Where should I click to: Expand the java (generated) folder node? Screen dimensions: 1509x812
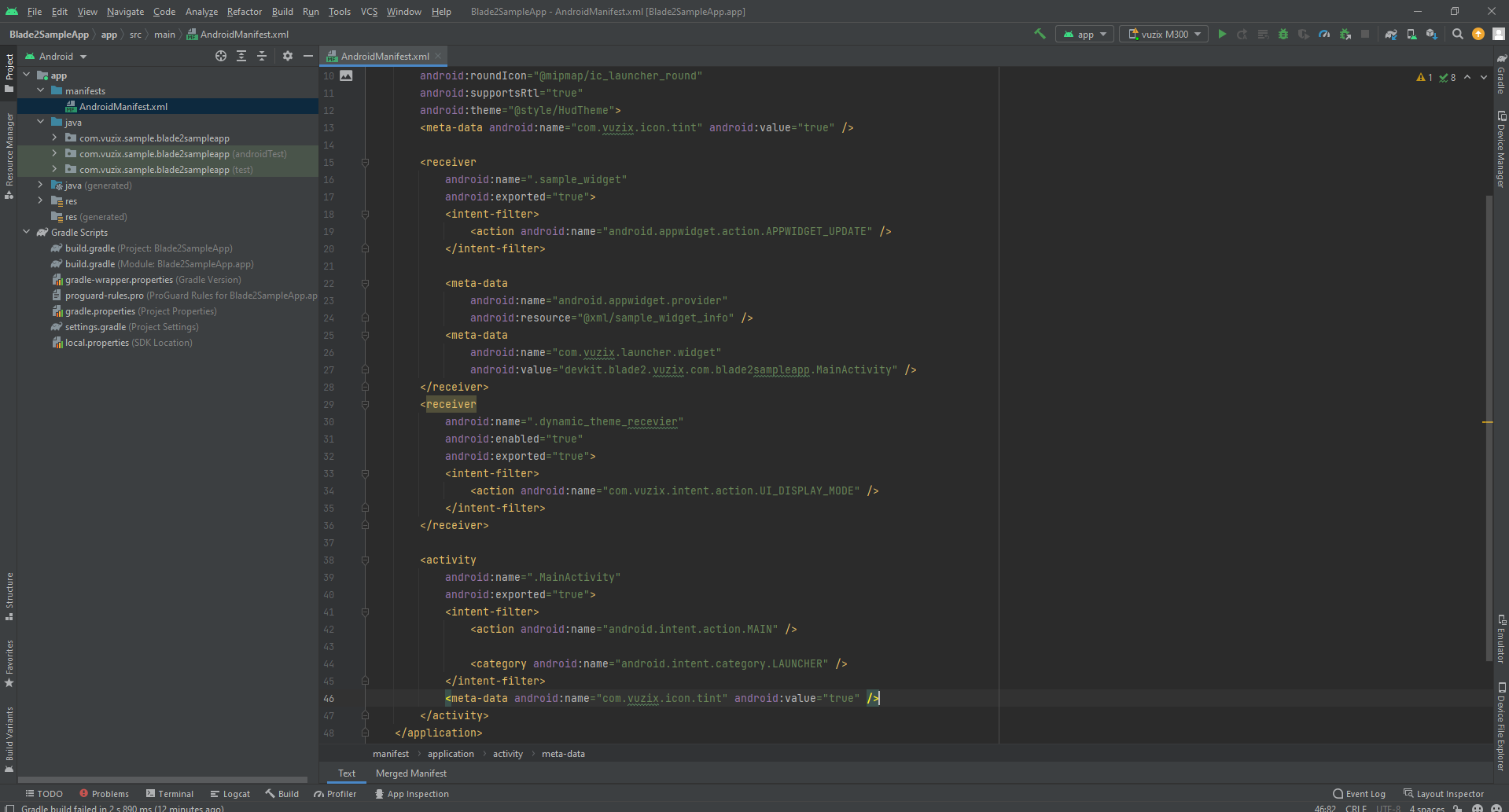40,185
